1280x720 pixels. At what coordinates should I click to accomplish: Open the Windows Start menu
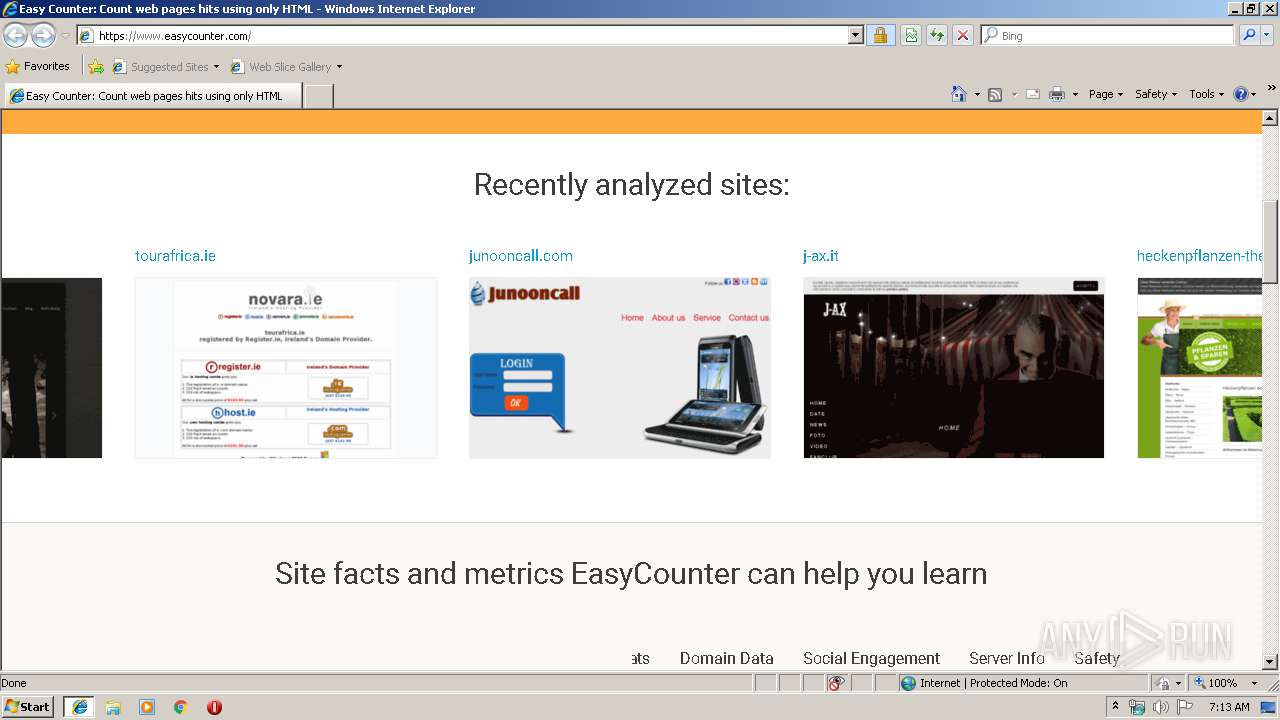pos(28,707)
